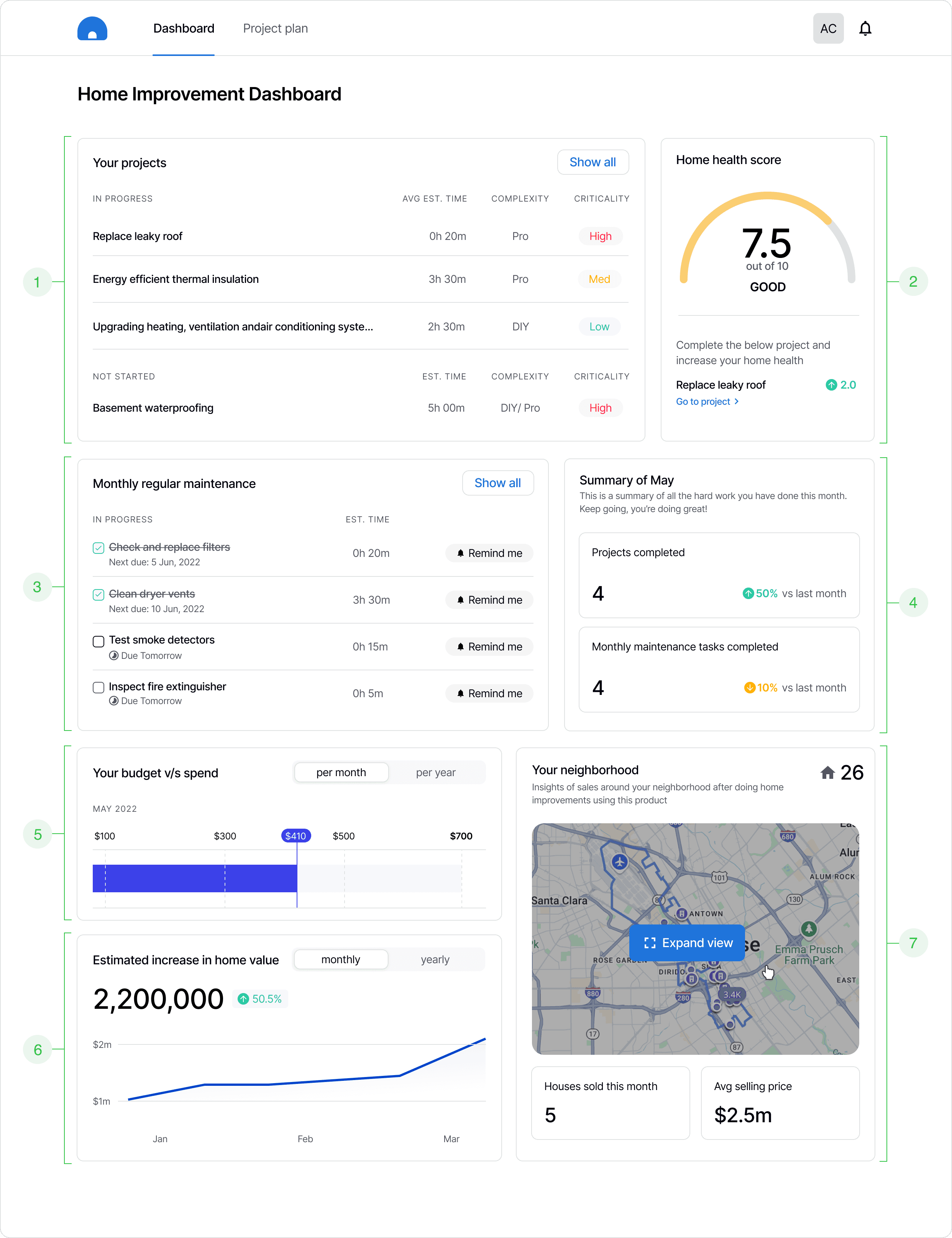952x1238 pixels.
Task: Click the $410 budget marker
Action: pos(296,836)
